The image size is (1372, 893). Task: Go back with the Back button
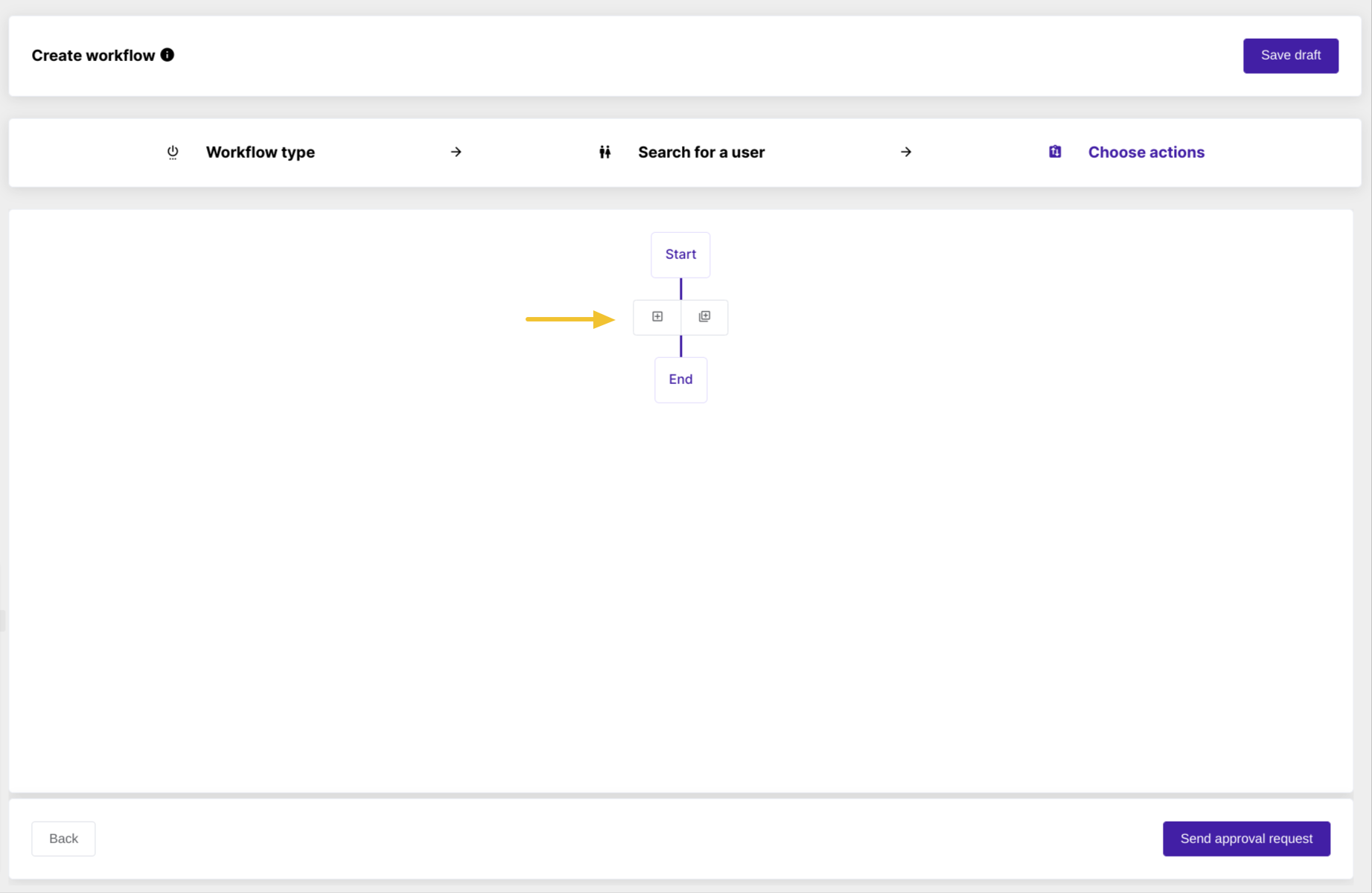click(x=63, y=839)
